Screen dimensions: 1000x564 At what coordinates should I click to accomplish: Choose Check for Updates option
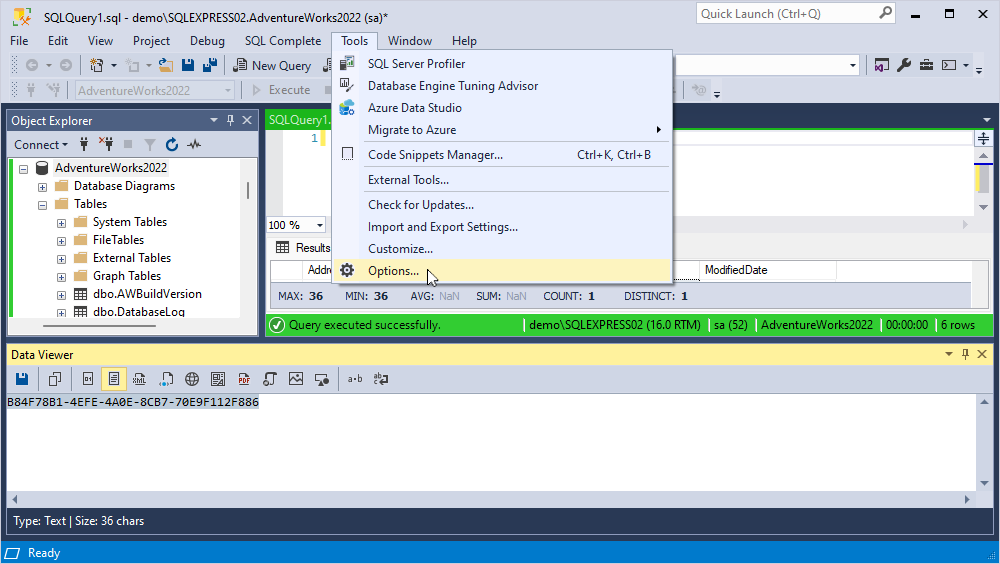502,205
